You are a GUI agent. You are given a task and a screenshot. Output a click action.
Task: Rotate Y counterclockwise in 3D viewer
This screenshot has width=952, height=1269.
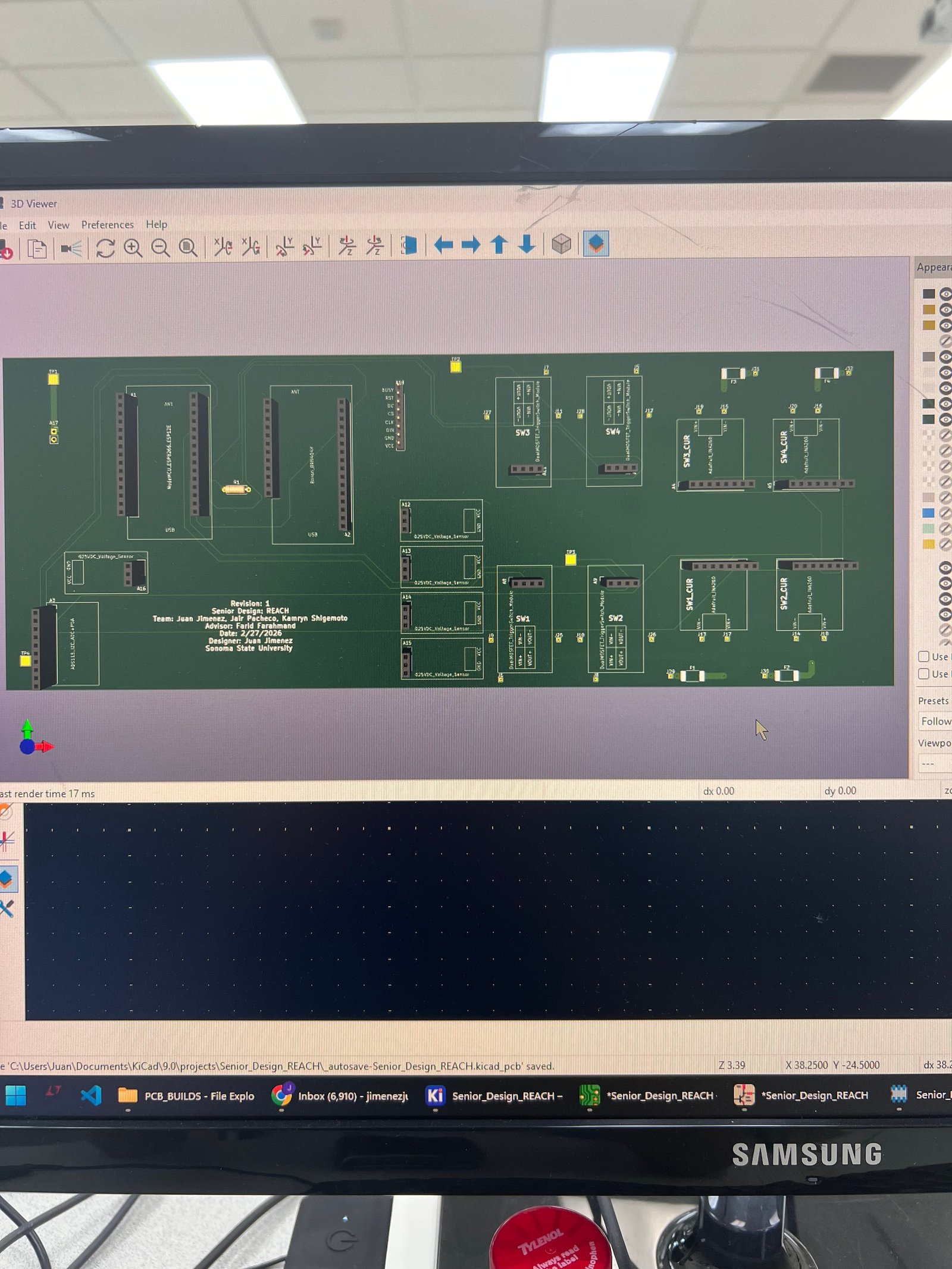pos(312,246)
